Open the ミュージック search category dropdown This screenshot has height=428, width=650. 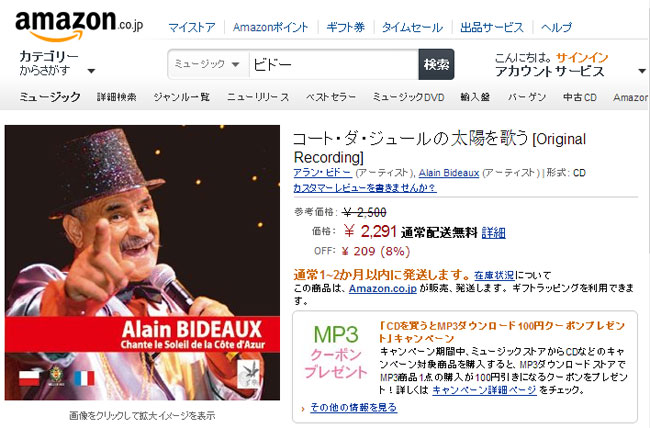click(208, 64)
